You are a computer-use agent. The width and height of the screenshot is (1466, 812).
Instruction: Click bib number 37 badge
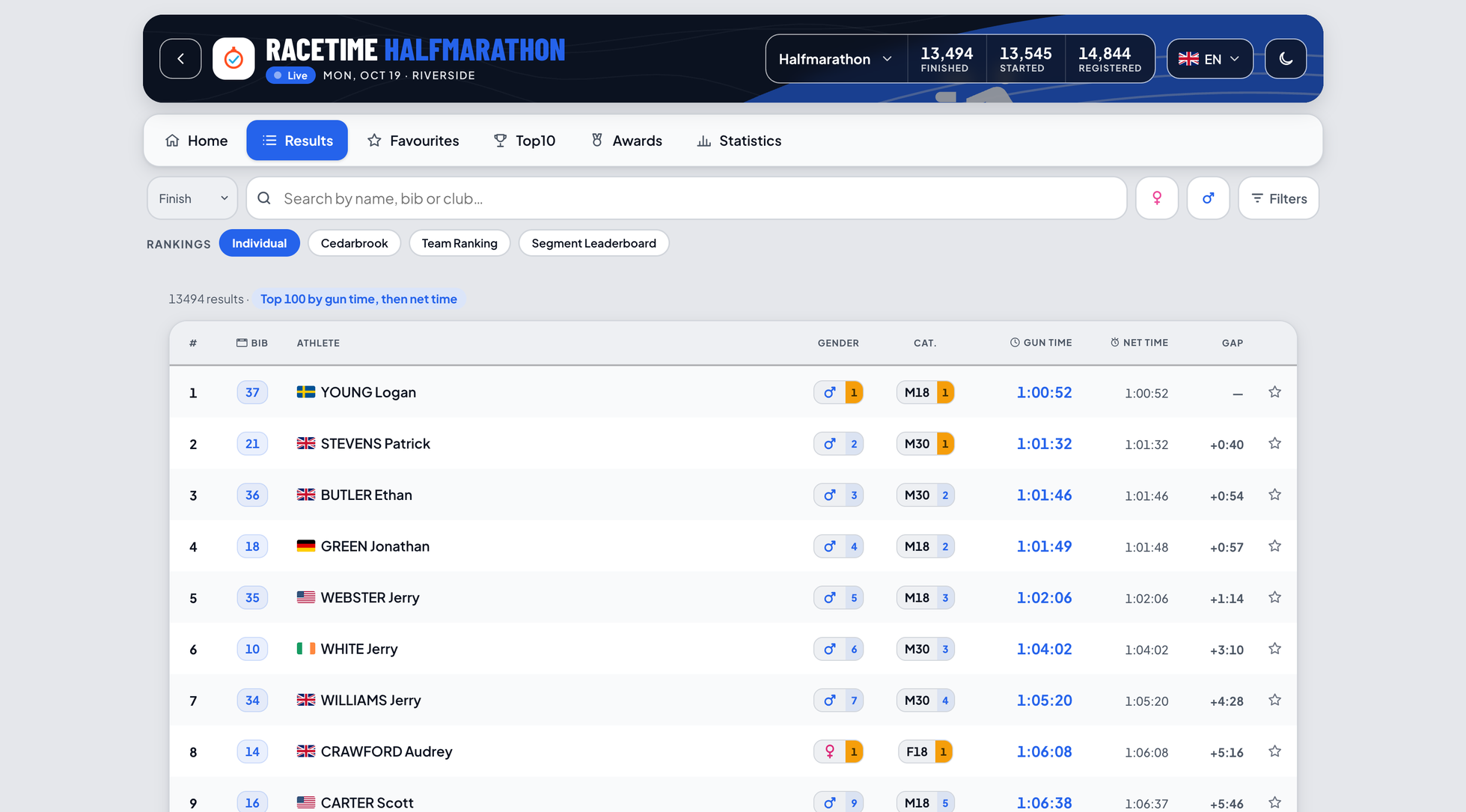click(x=252, y=392)
